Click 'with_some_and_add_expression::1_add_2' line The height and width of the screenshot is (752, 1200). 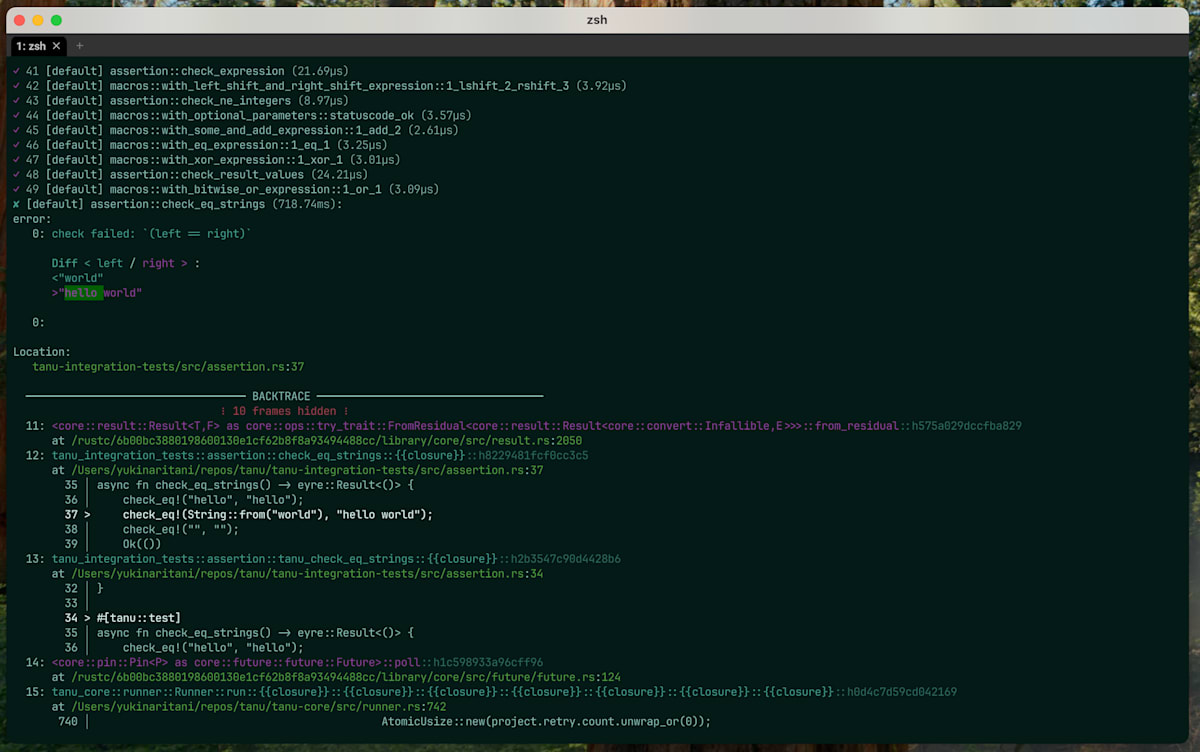236,130
